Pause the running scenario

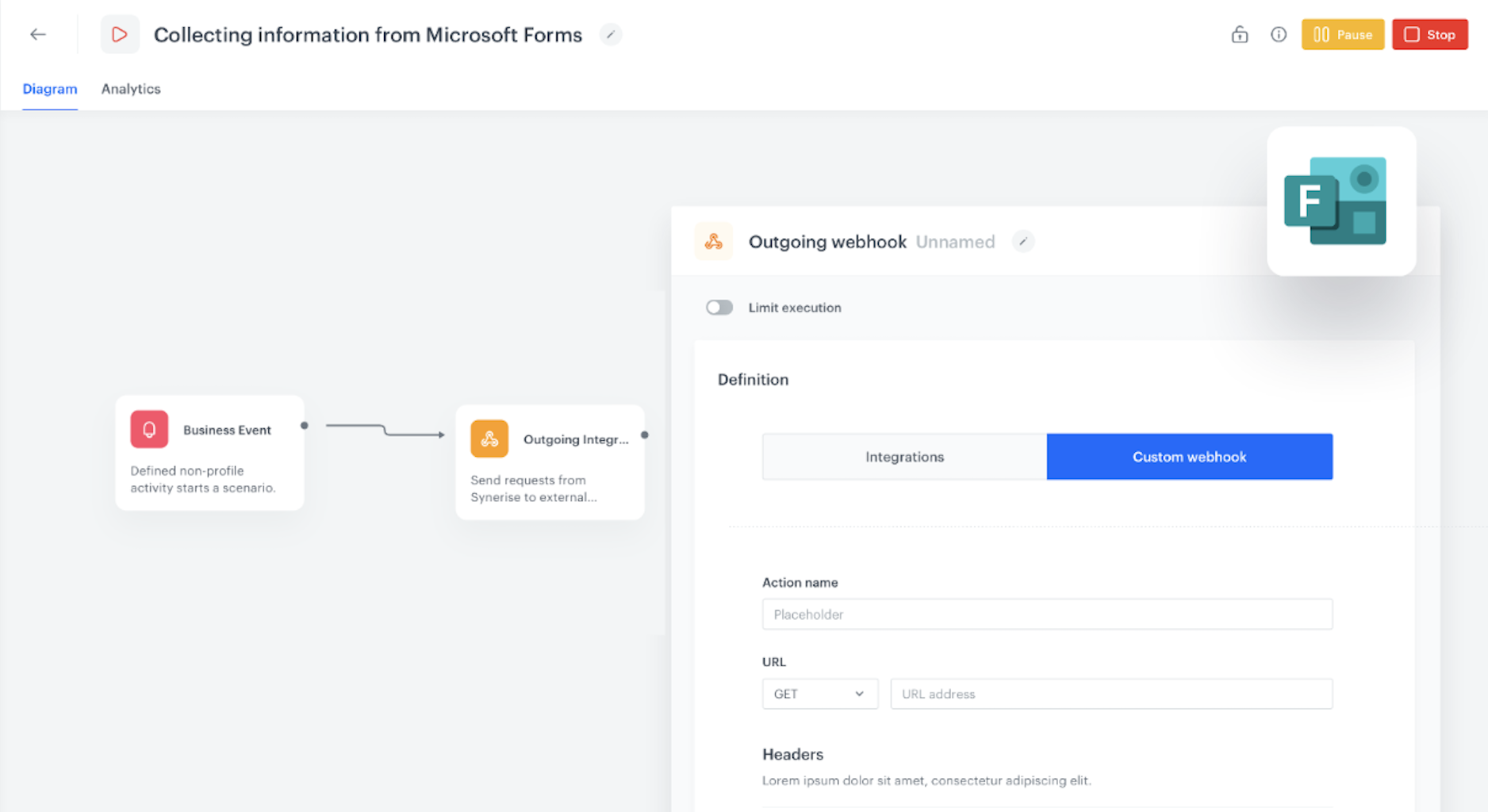[x=1342, y=34]
